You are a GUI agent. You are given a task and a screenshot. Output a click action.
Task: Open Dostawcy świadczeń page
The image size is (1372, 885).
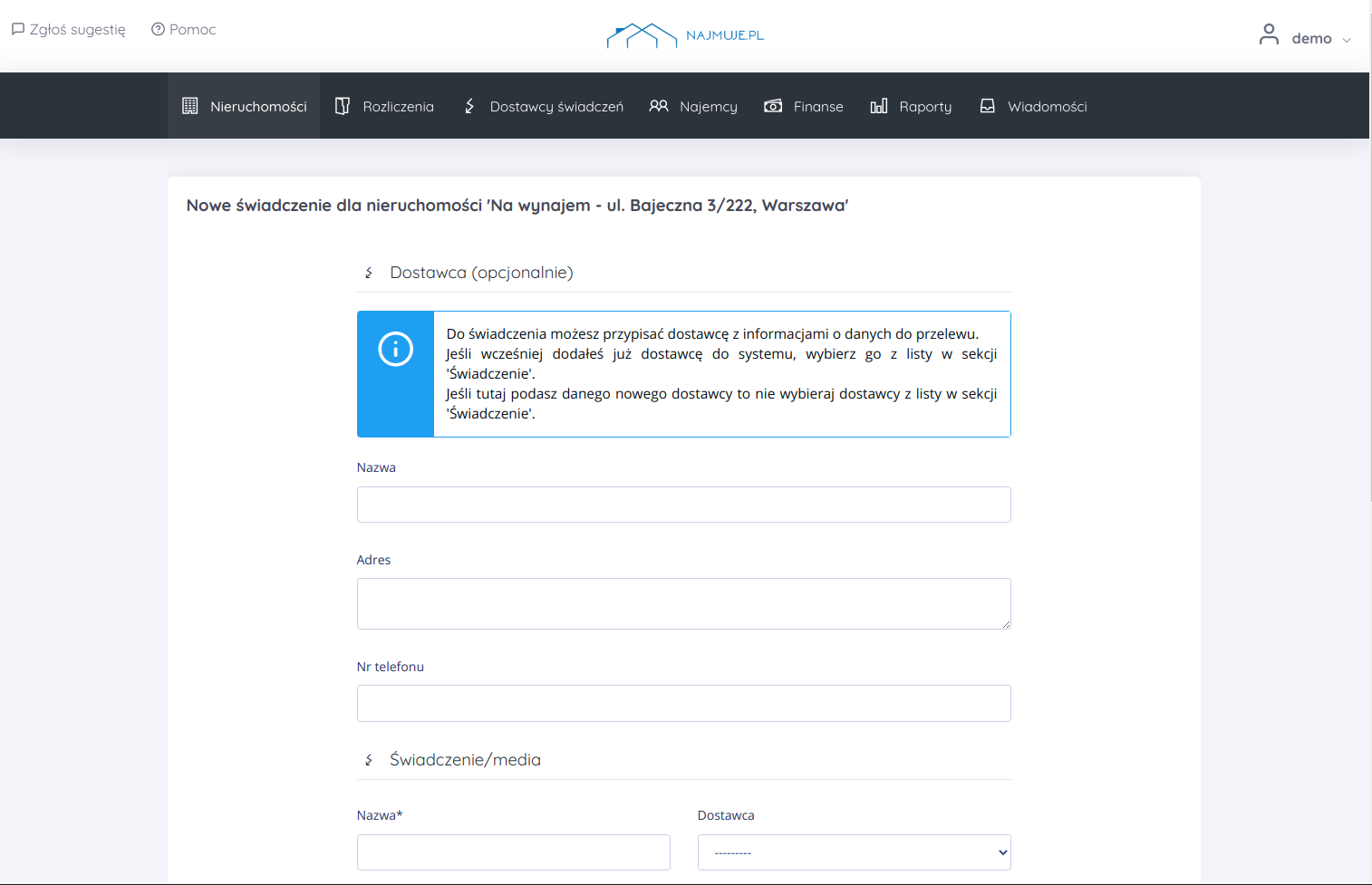pyautogui.click(x=543, y=106)
